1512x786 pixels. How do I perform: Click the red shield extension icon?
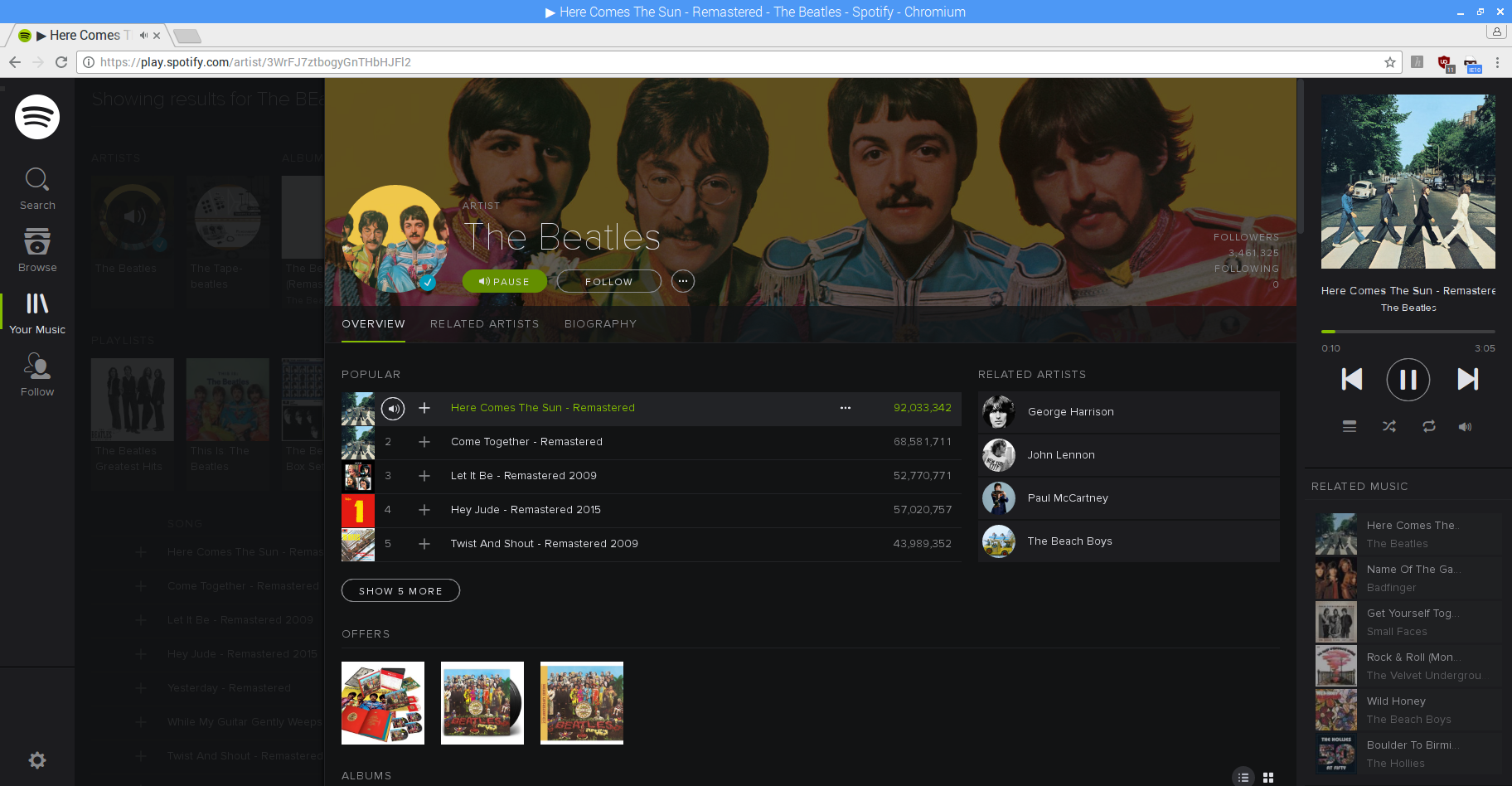(x=1445, y=63)
